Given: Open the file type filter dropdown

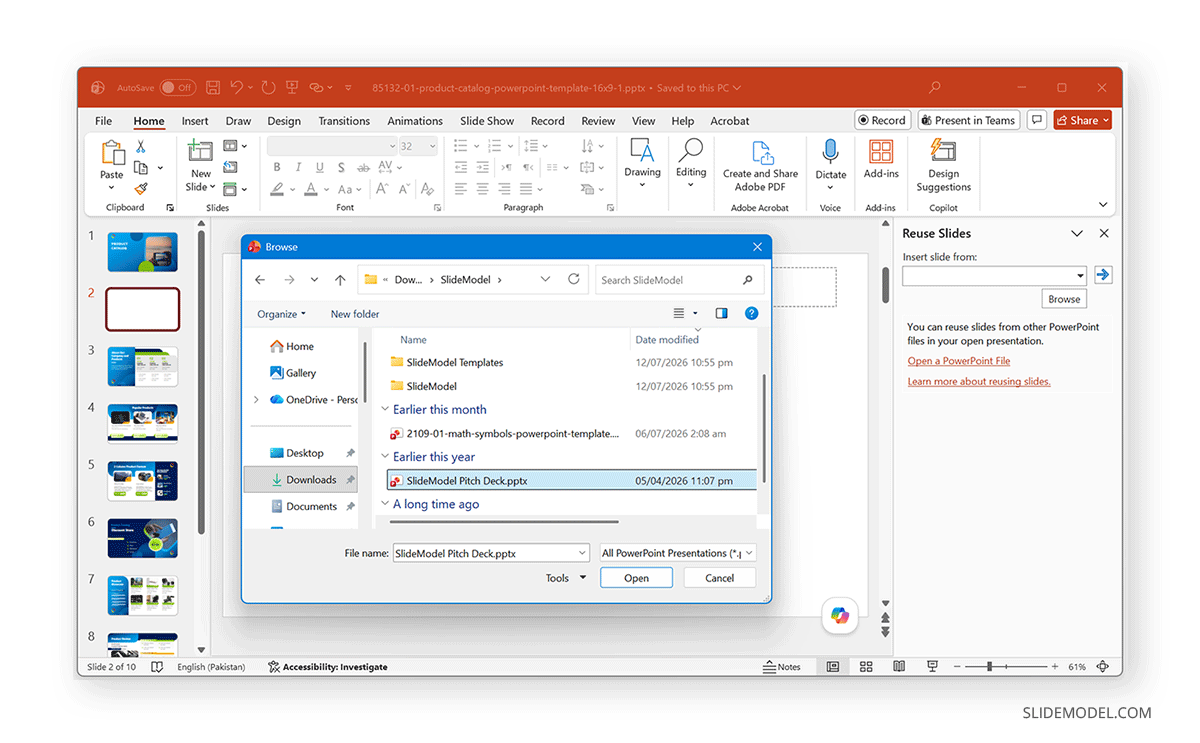Looking at the screenshot, I should [748, 553].
